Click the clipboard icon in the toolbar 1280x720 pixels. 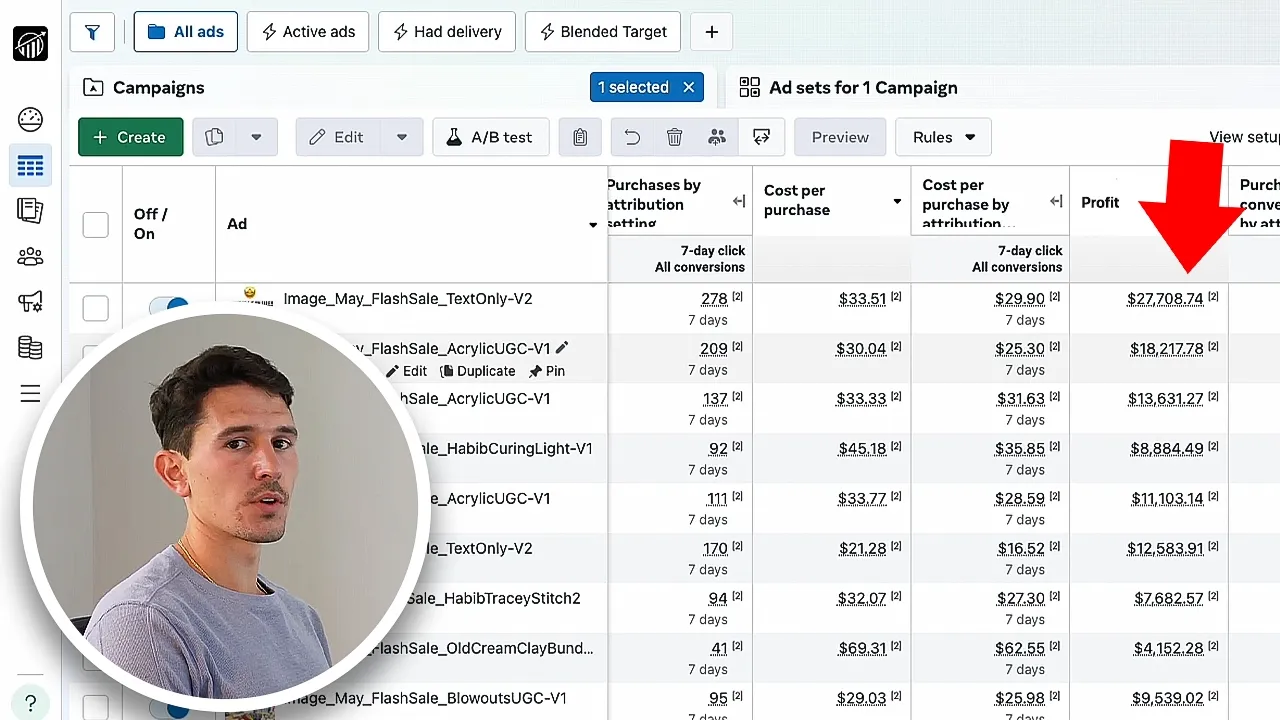click(x=580, y=137)
